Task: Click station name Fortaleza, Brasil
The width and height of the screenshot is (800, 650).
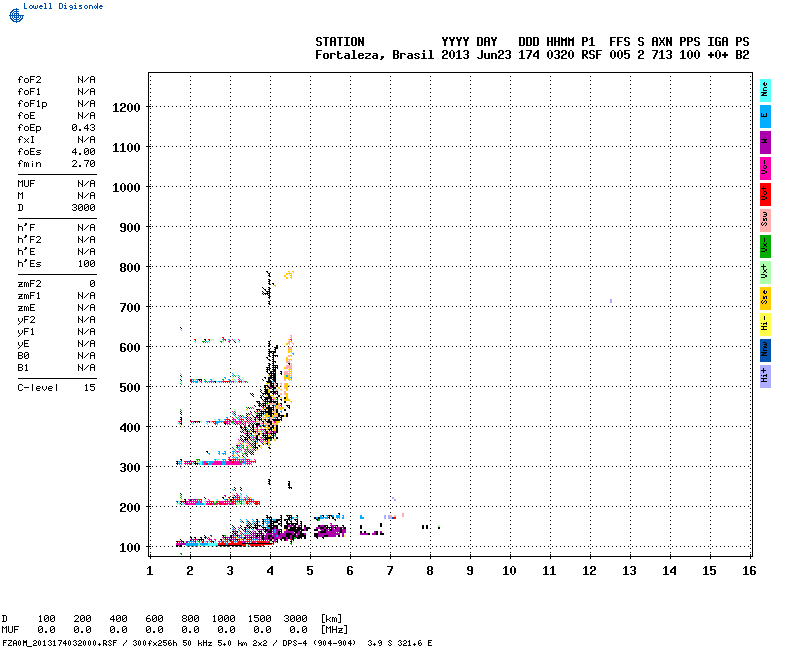Action: tap(374, 55)
